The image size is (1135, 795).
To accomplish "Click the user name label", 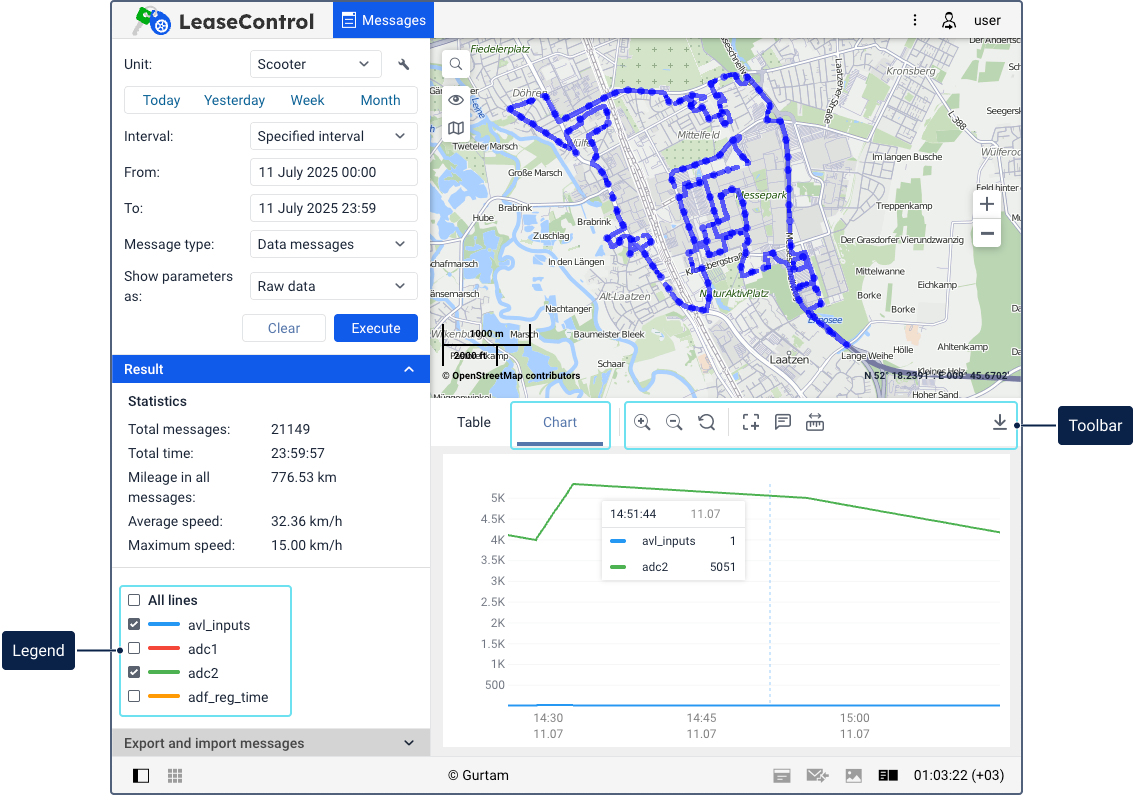I will coord(987,20).
